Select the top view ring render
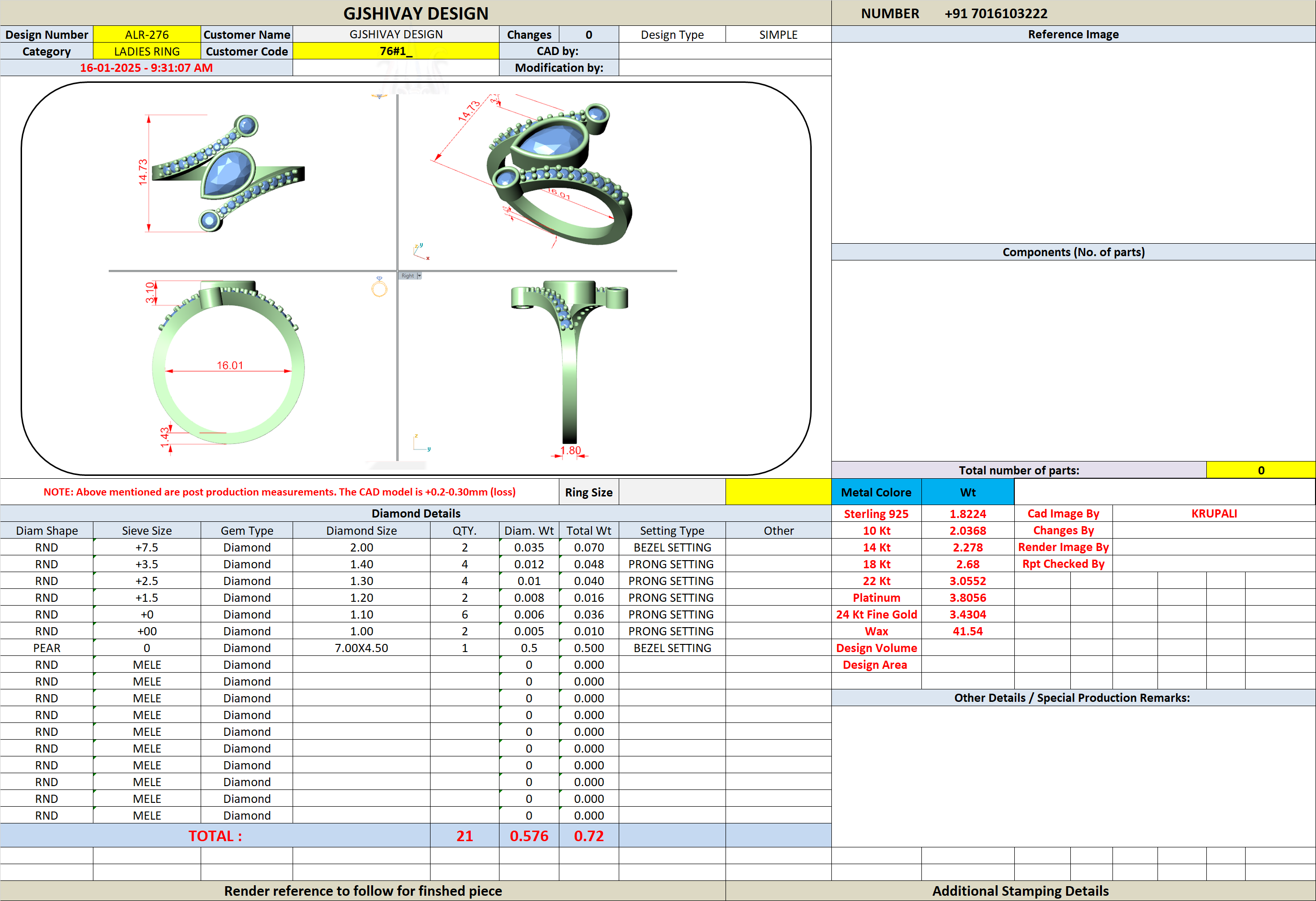 click(x=229, y=173)
